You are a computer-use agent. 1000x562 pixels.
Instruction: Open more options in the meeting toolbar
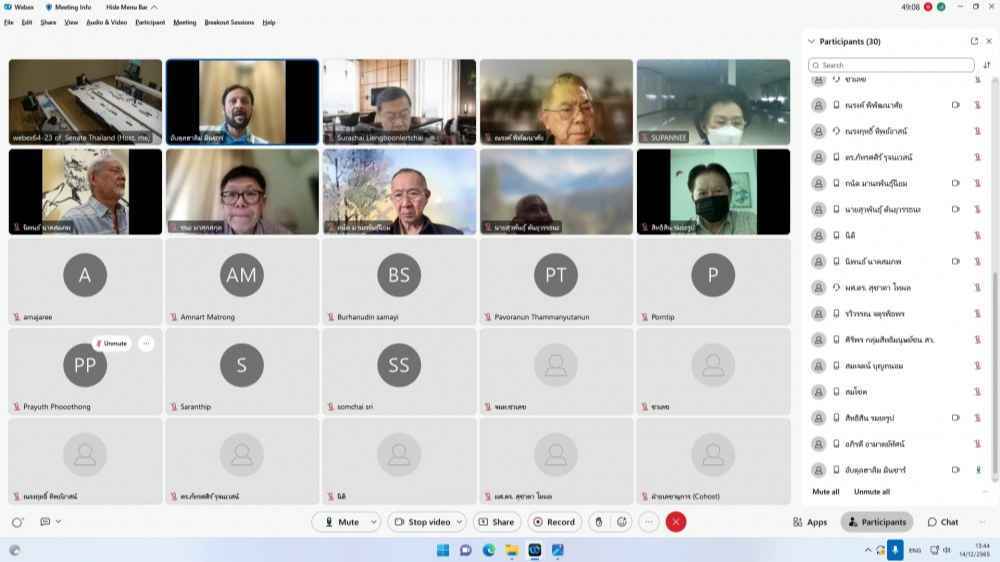pyautogui.click(x=649, y=522)
